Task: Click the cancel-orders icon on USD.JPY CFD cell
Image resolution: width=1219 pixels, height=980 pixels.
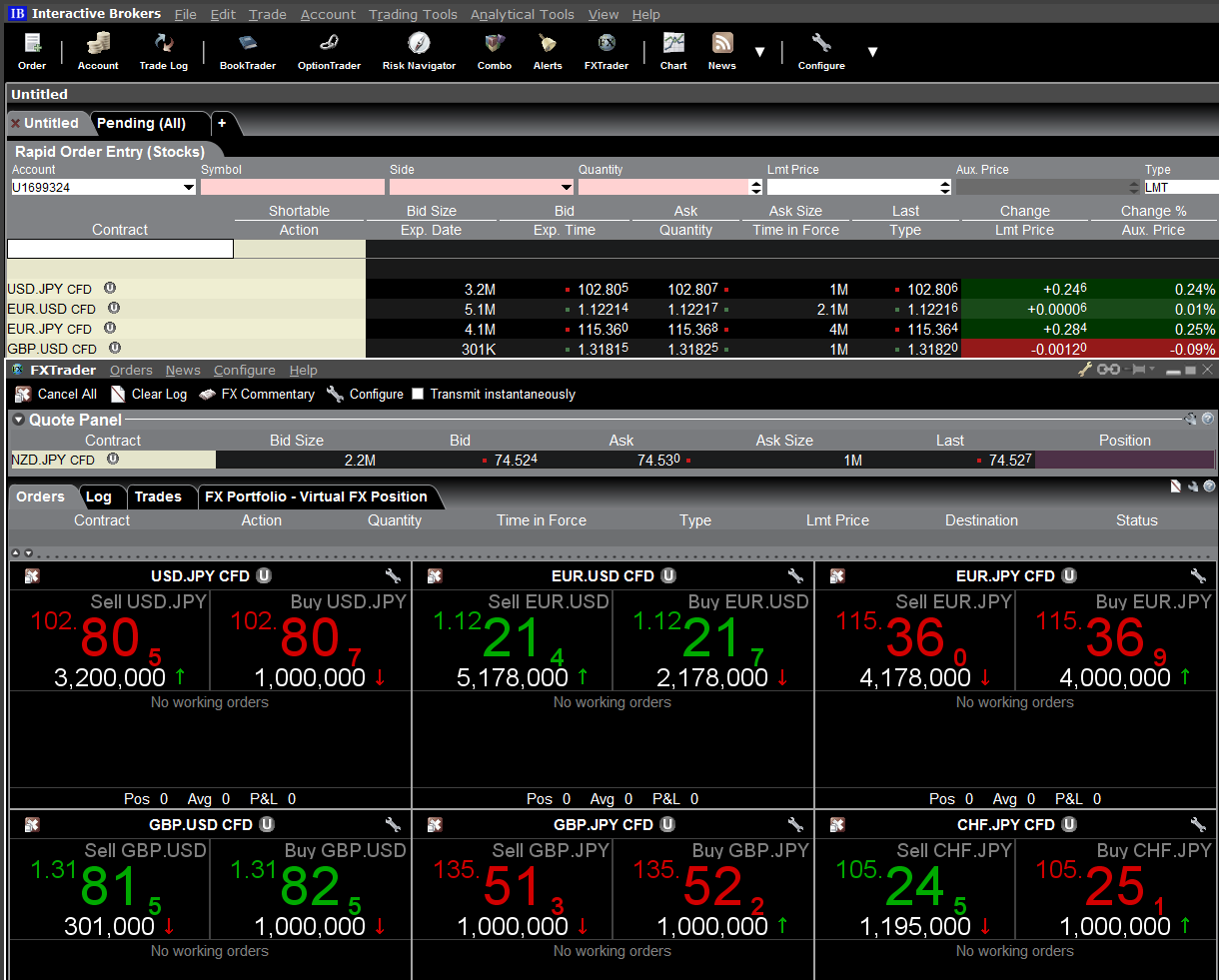Action: tap(32, 575)
